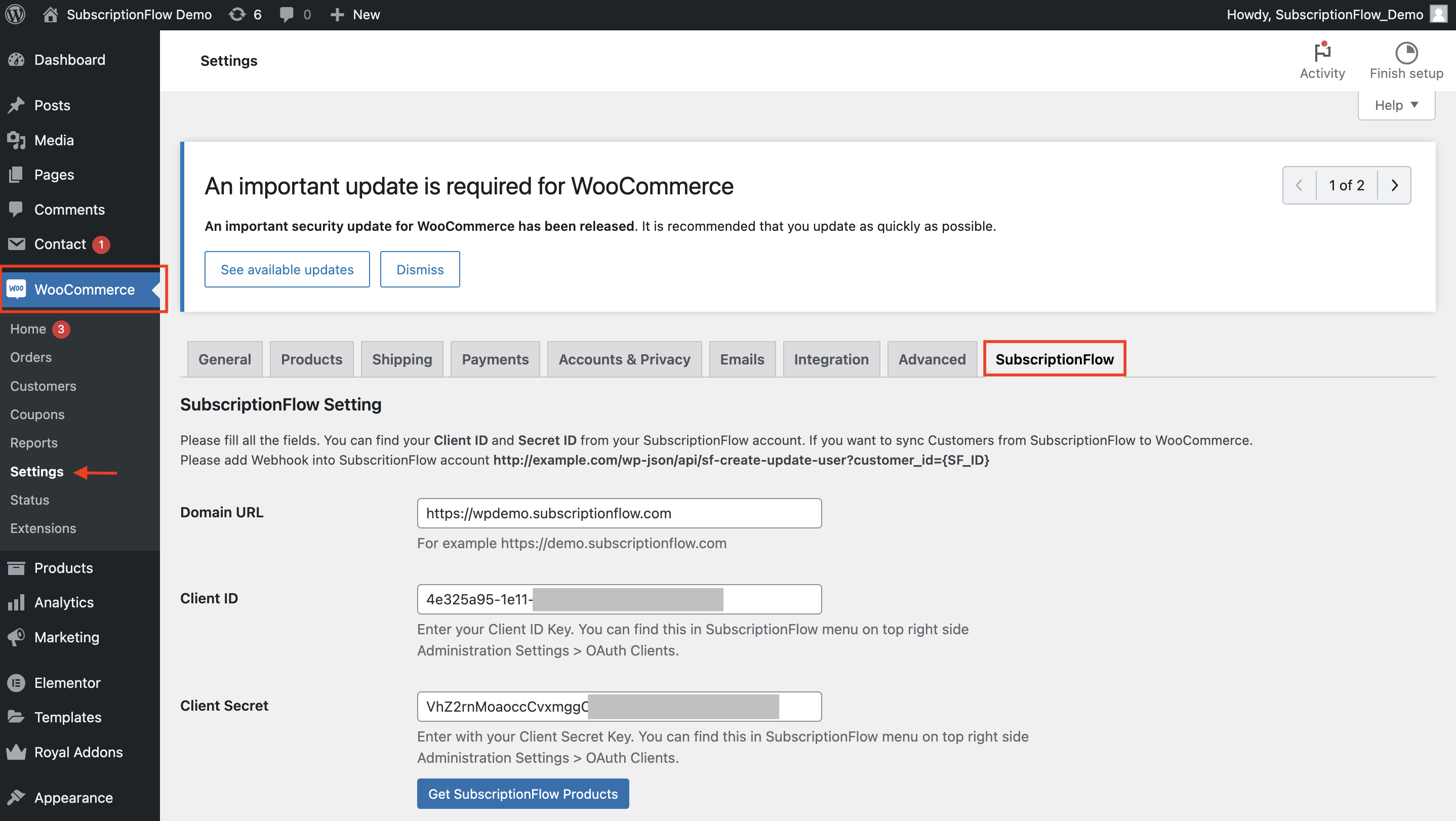Switch to the Products settings tab

coord(311,359)
